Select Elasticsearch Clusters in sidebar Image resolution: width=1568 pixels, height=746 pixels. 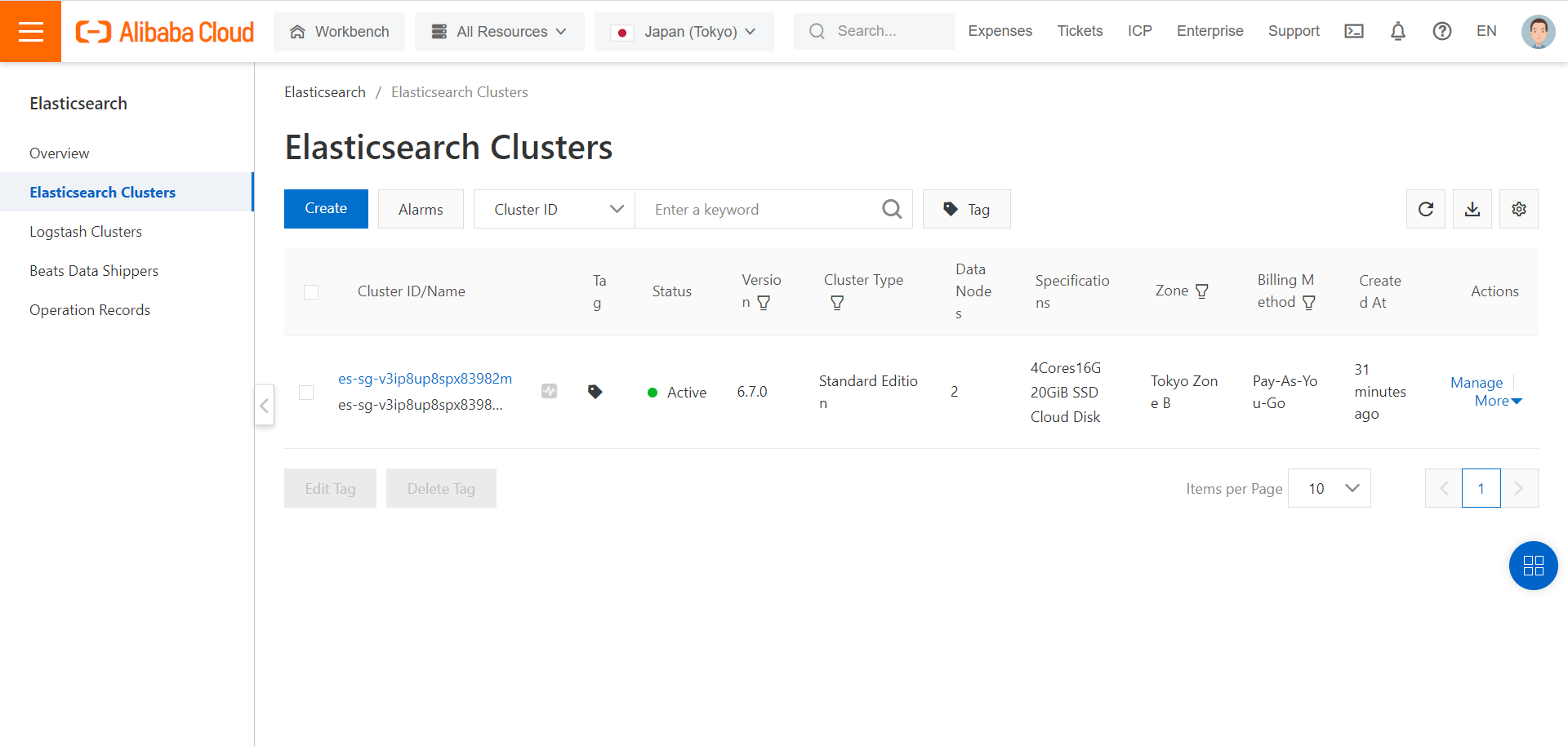(x=127, y=193)
